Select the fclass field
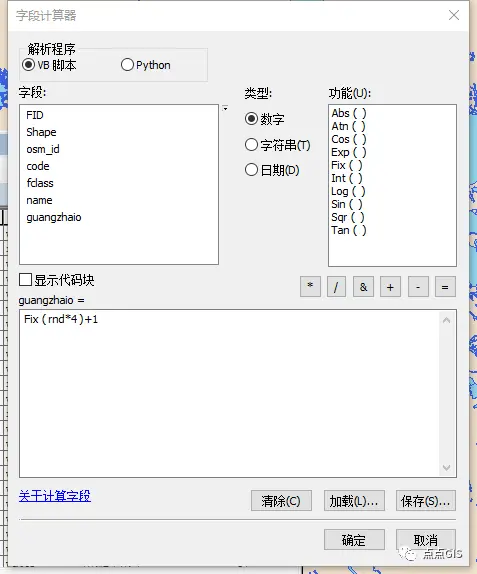 click(x=40, y=183)
